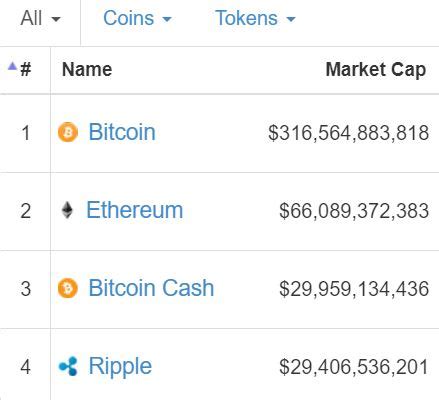The height and width of the screenshot is (400, 439).
Task: Click the sort arrow beside # column
Action: 12,66
